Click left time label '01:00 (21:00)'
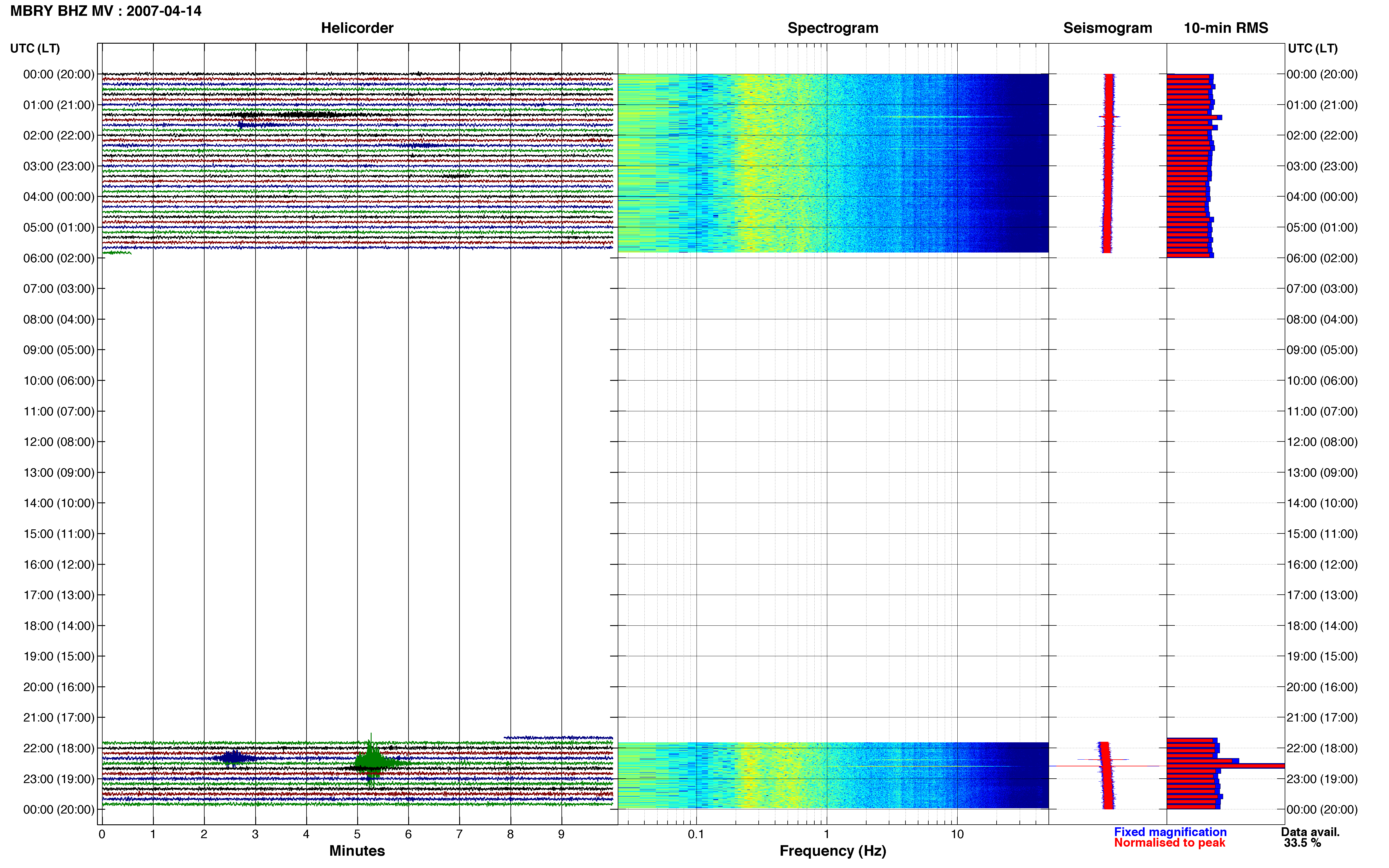The image size is (1389, 868). click(59, 105)
